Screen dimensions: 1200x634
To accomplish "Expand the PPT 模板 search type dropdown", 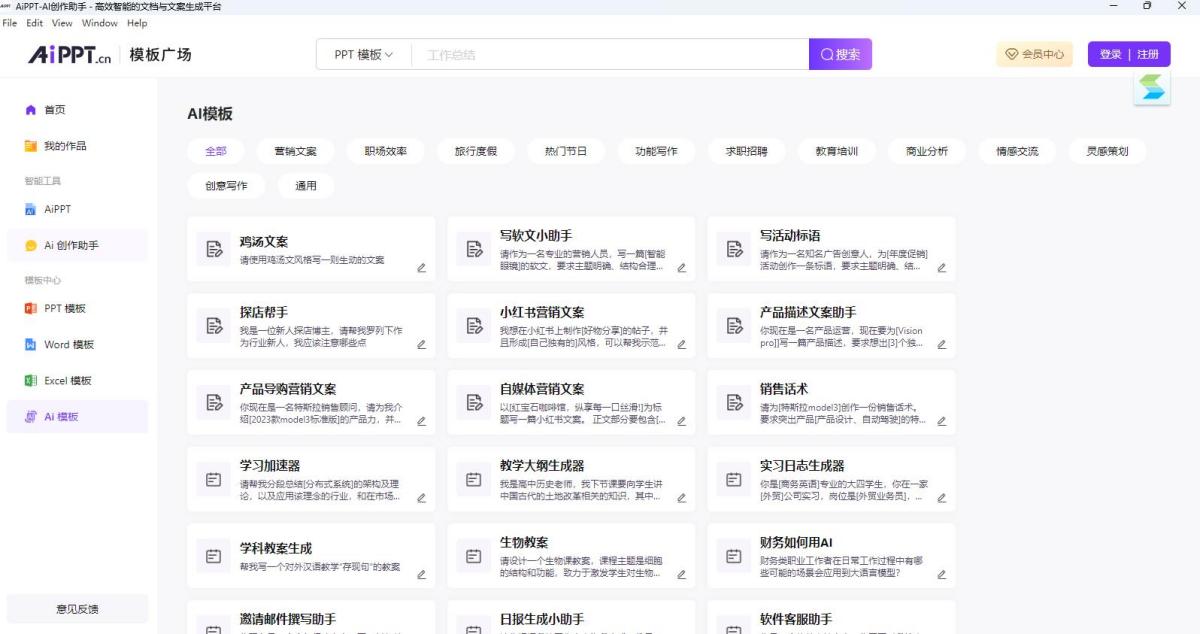I will 364,55.
